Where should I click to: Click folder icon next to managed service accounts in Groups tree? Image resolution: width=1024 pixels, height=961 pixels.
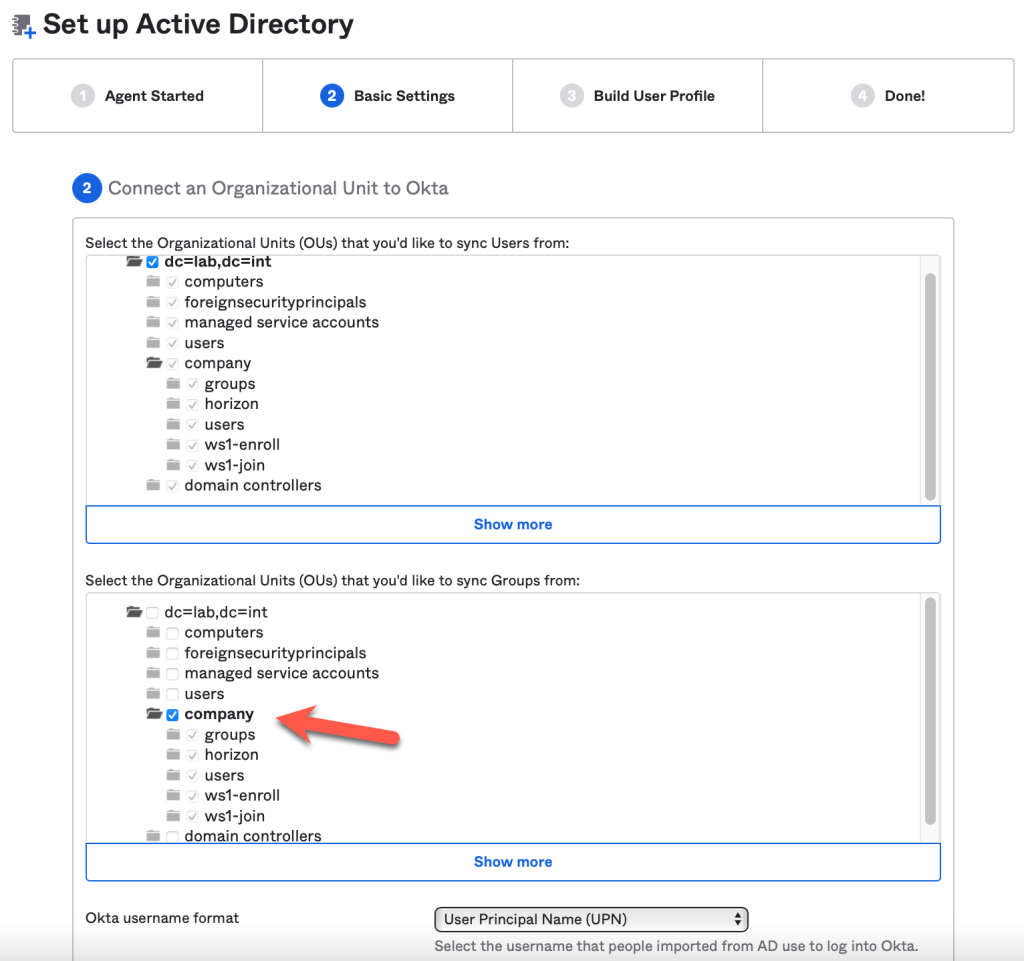click(x=153, y=674)
